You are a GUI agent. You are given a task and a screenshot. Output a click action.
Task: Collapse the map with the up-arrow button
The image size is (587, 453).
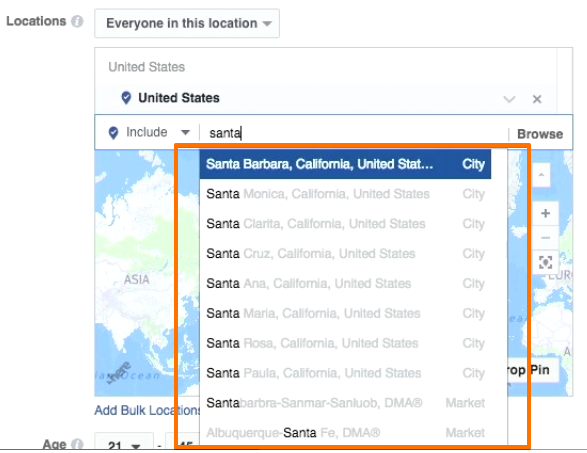coord(541,175)
